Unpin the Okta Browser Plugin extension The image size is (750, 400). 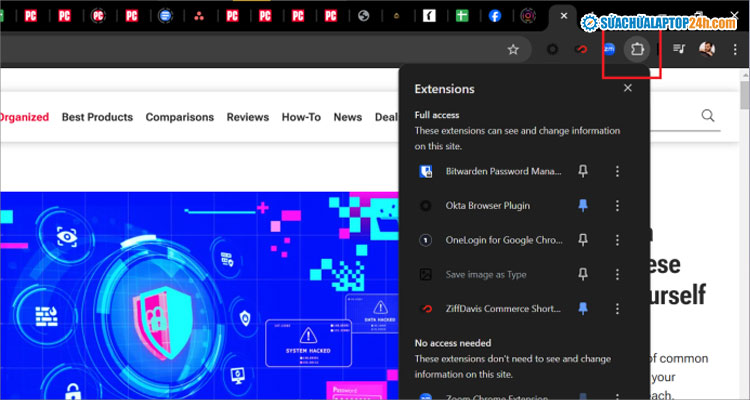tap(583, 205)
